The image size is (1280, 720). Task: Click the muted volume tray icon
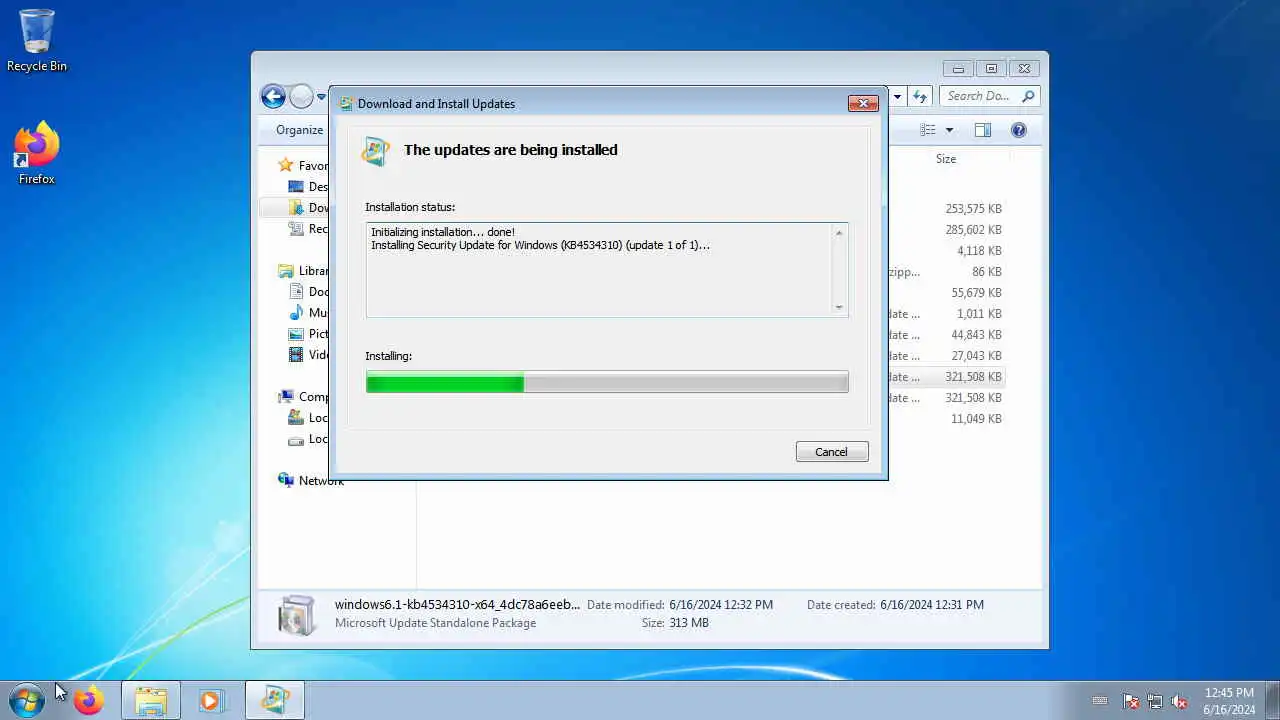point(1179,701)
